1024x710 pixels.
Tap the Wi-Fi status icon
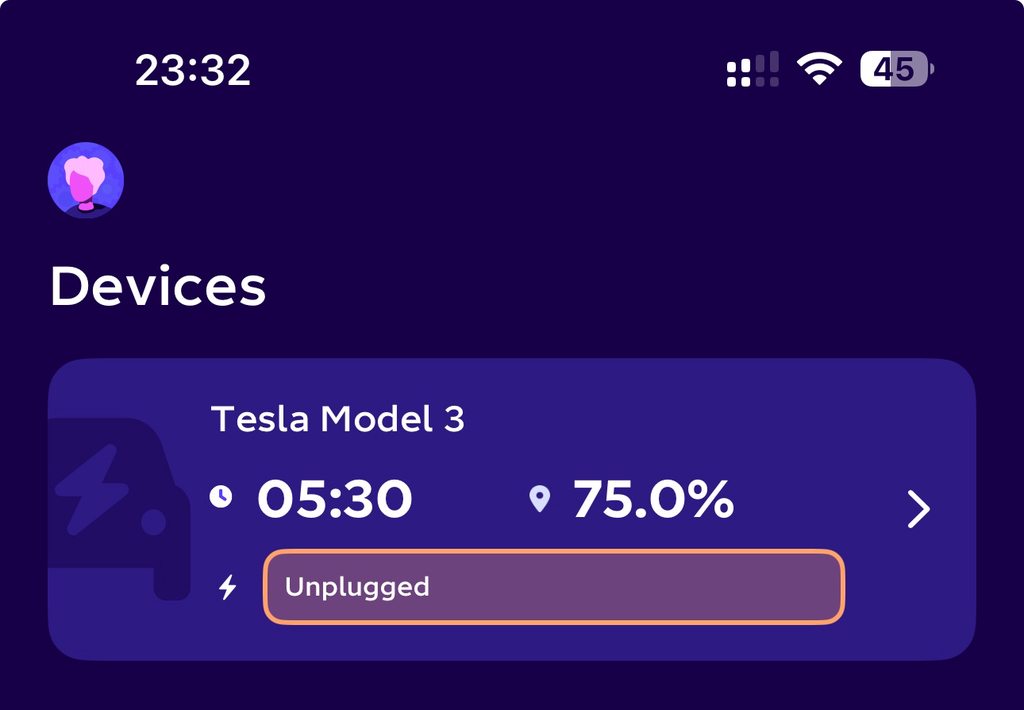coord(819,69)
